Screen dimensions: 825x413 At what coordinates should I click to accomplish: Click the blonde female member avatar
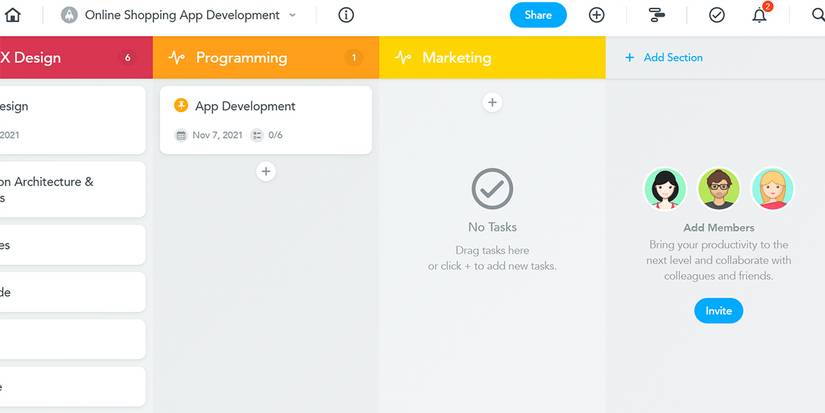[772, 189]
